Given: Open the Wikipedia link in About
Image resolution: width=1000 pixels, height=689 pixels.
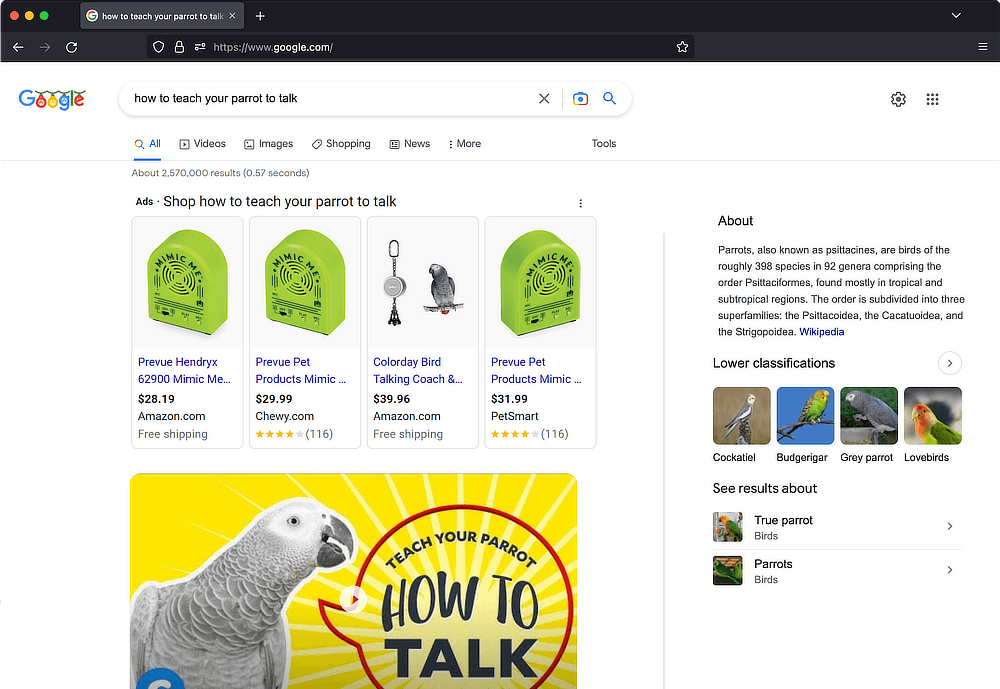Looking at the screenshot, I should [821, 332].
